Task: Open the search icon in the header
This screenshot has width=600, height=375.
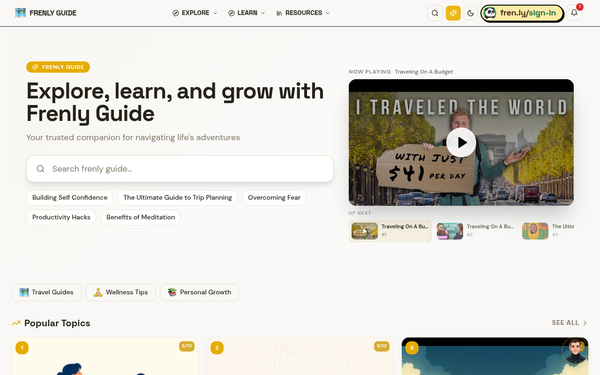Action: tap(435, 13)
